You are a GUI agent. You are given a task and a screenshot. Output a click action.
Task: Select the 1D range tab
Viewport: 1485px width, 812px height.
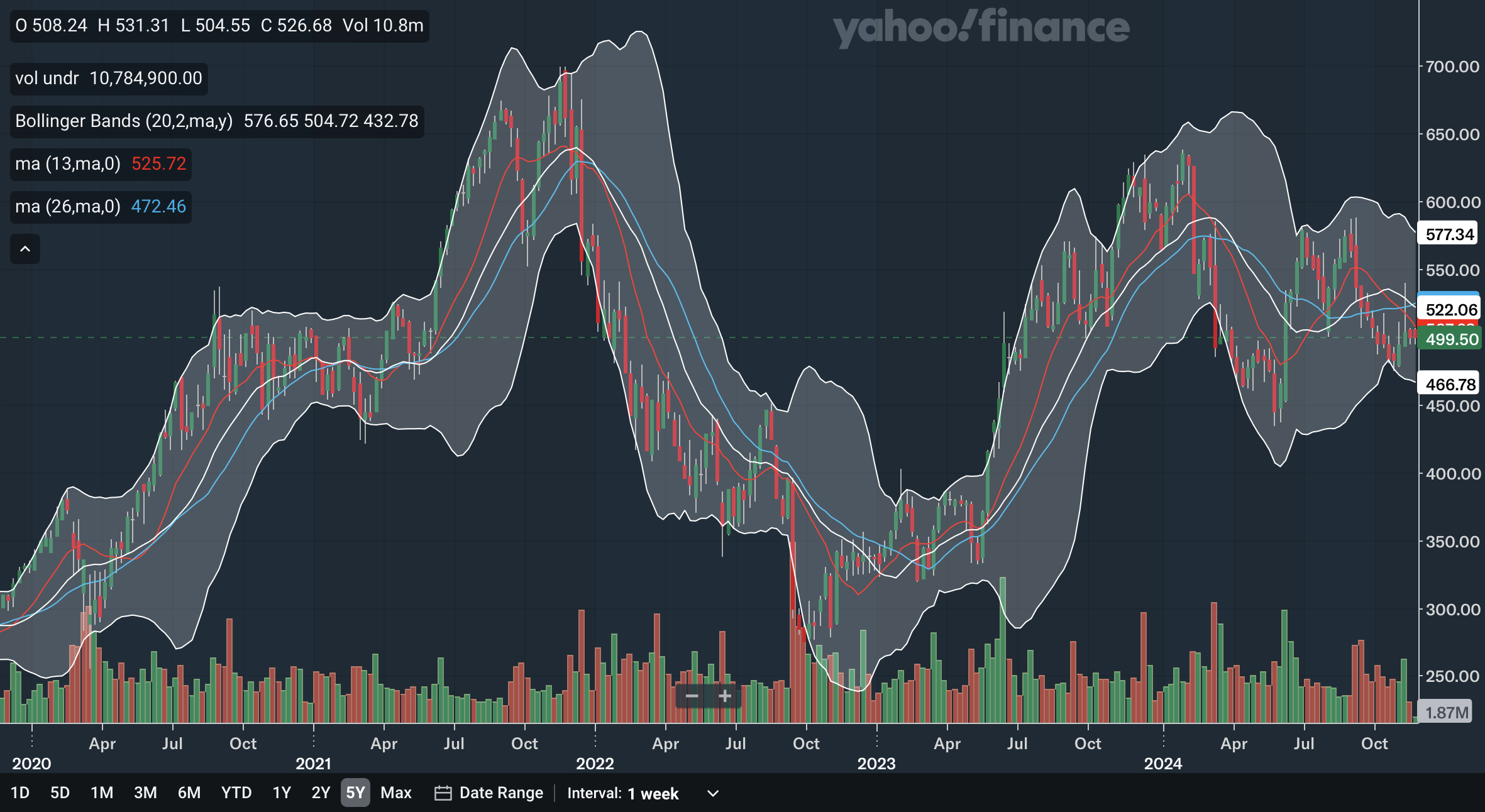pyautogui.click(x=20, y=793)
